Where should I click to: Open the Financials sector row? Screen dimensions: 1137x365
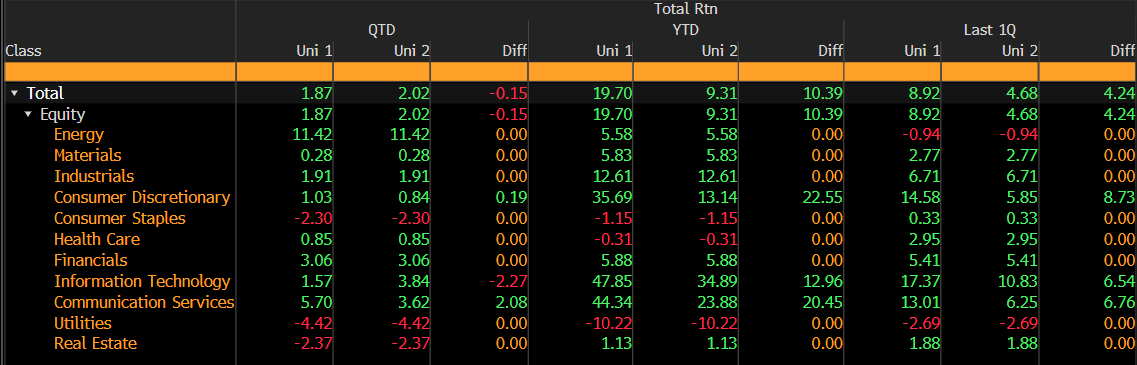click(x=90, y=261)
